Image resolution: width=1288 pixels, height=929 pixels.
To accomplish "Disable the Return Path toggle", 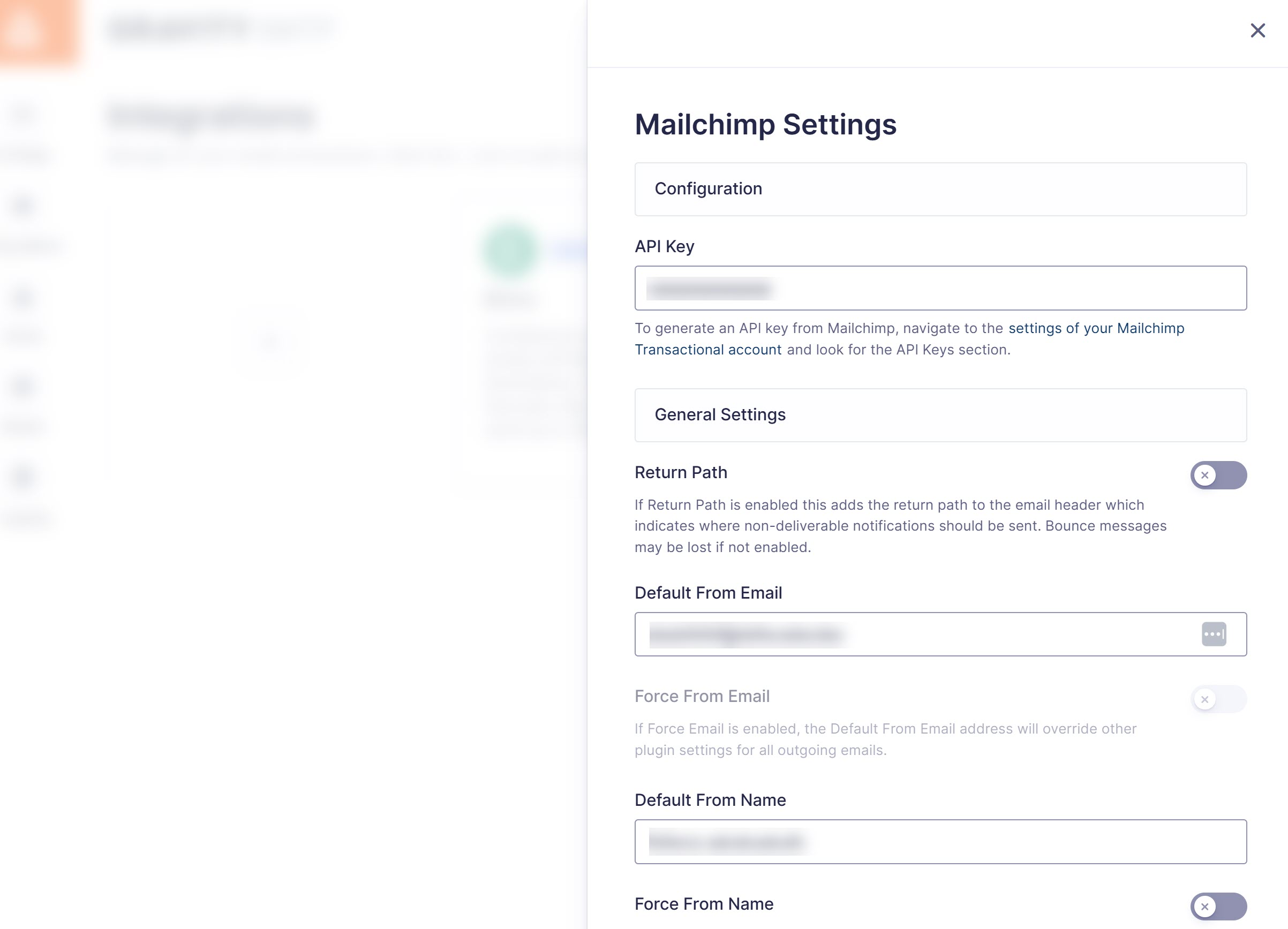I will (x=1218, y=475).
